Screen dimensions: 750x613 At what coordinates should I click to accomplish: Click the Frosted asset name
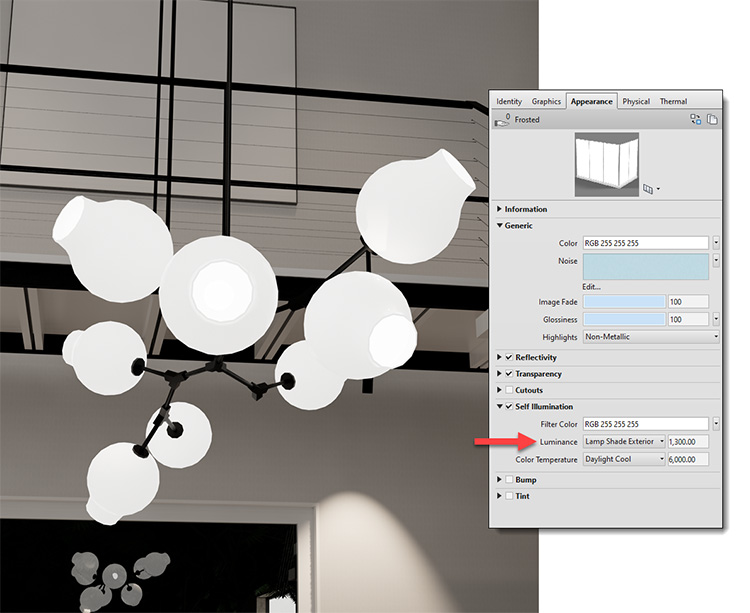[x=527, y=120]
